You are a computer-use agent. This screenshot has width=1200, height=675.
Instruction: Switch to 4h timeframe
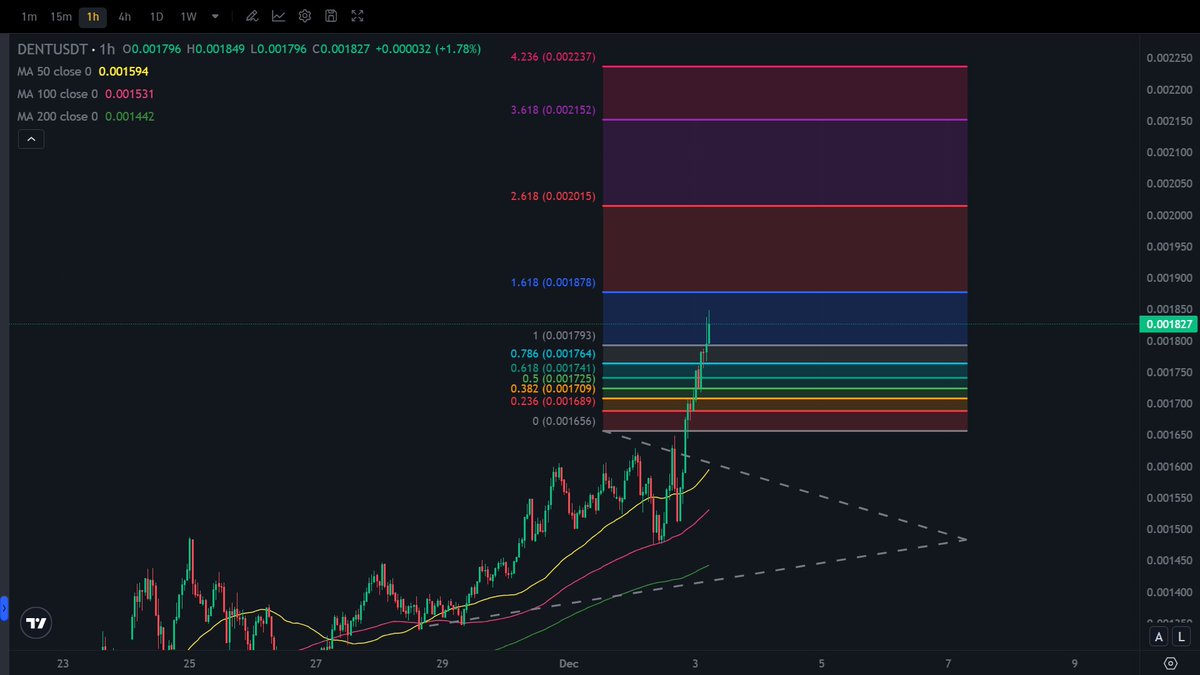pyautogui.click(x=124, y=16)
